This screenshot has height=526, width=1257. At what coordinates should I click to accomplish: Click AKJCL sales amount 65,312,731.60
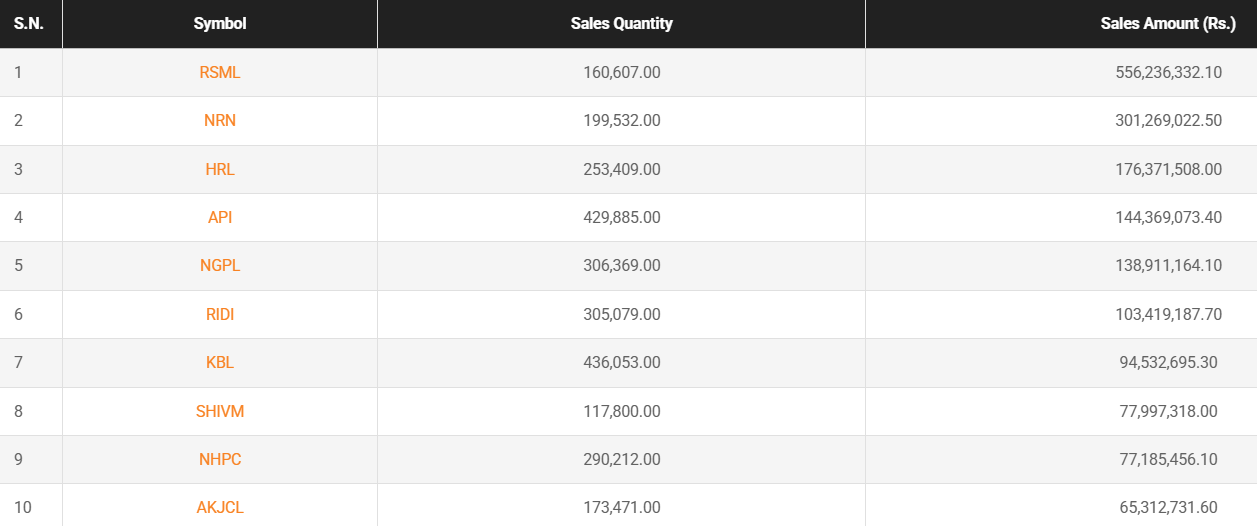tap(1168, 507)
